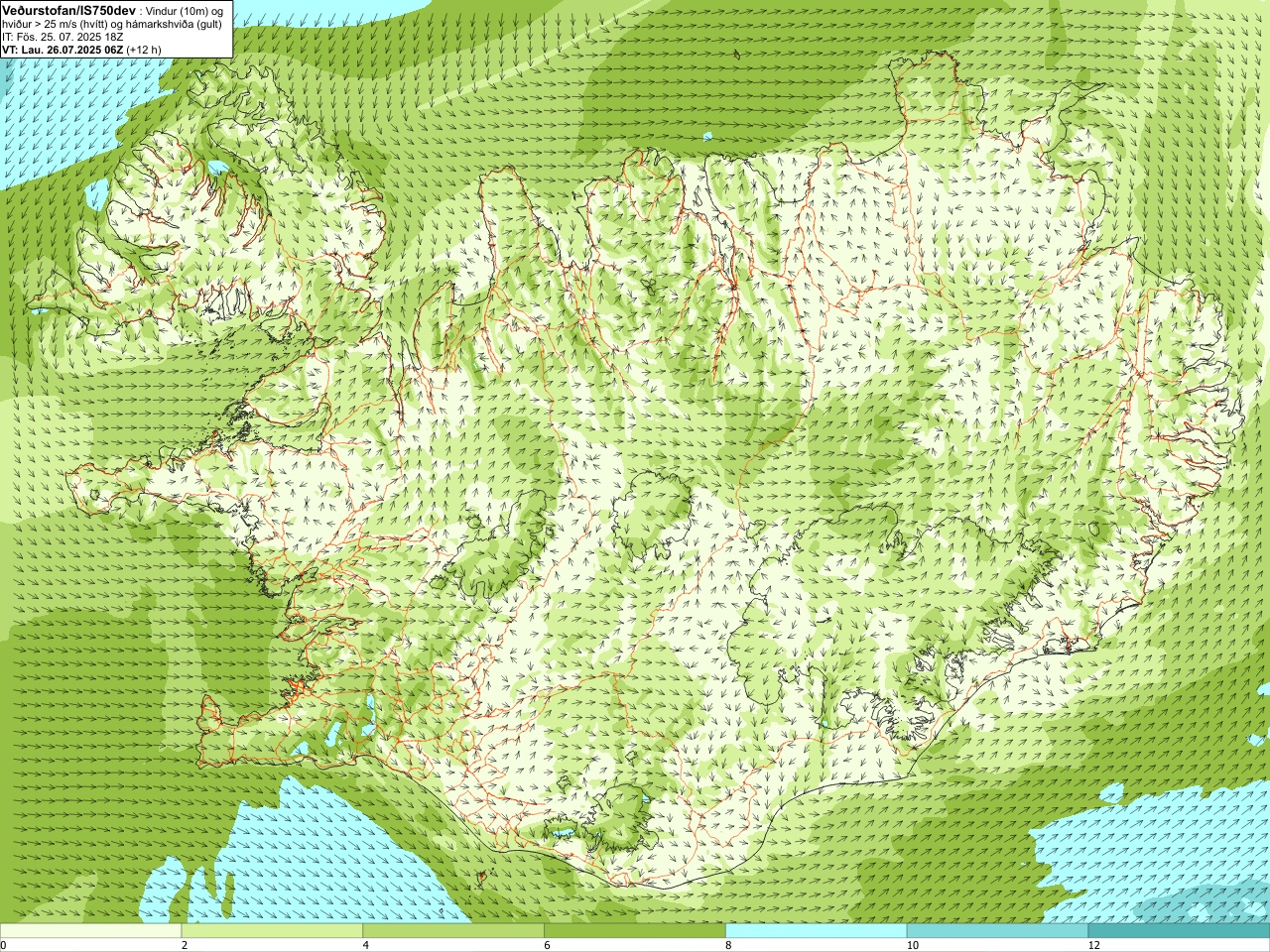Screen dimensions: 1270x952
Task: Click the legend scale value 12
Action: (1093, 945)
